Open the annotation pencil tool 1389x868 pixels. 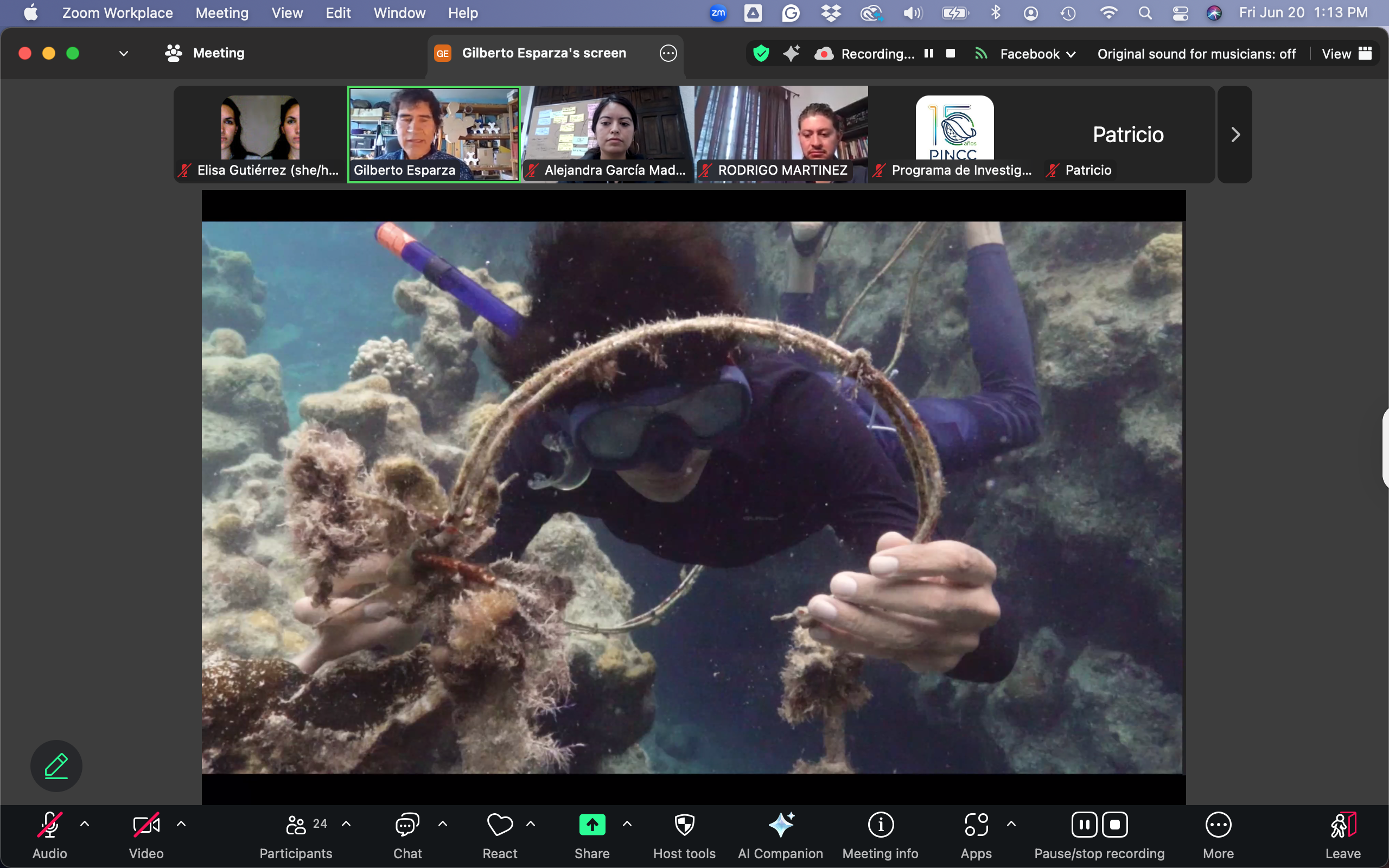click(56, 766)
